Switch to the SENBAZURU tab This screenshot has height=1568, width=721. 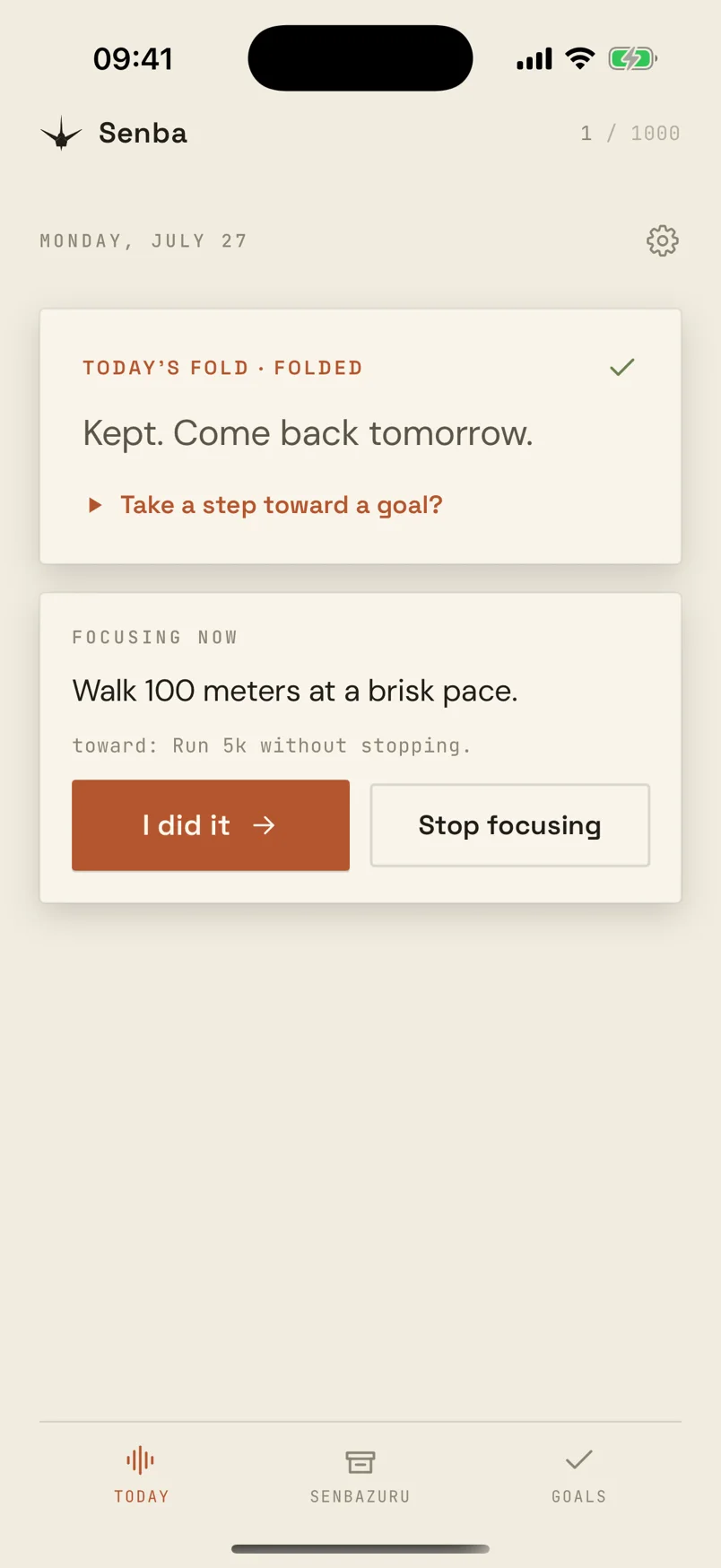click(360, 1475)
